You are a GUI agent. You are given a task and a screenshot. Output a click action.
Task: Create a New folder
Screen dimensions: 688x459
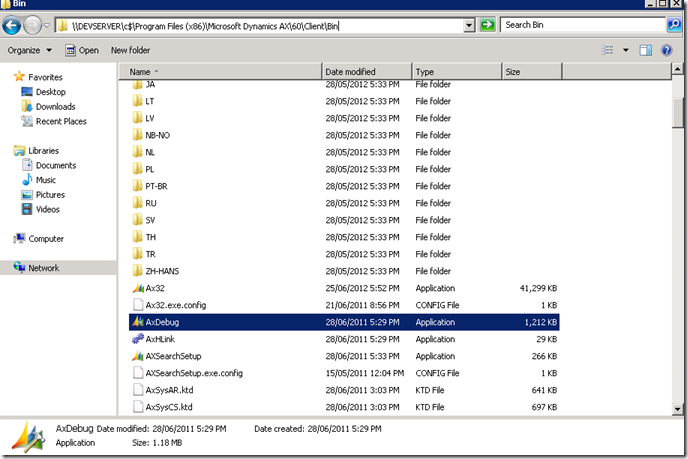click(x=130, y=50)
